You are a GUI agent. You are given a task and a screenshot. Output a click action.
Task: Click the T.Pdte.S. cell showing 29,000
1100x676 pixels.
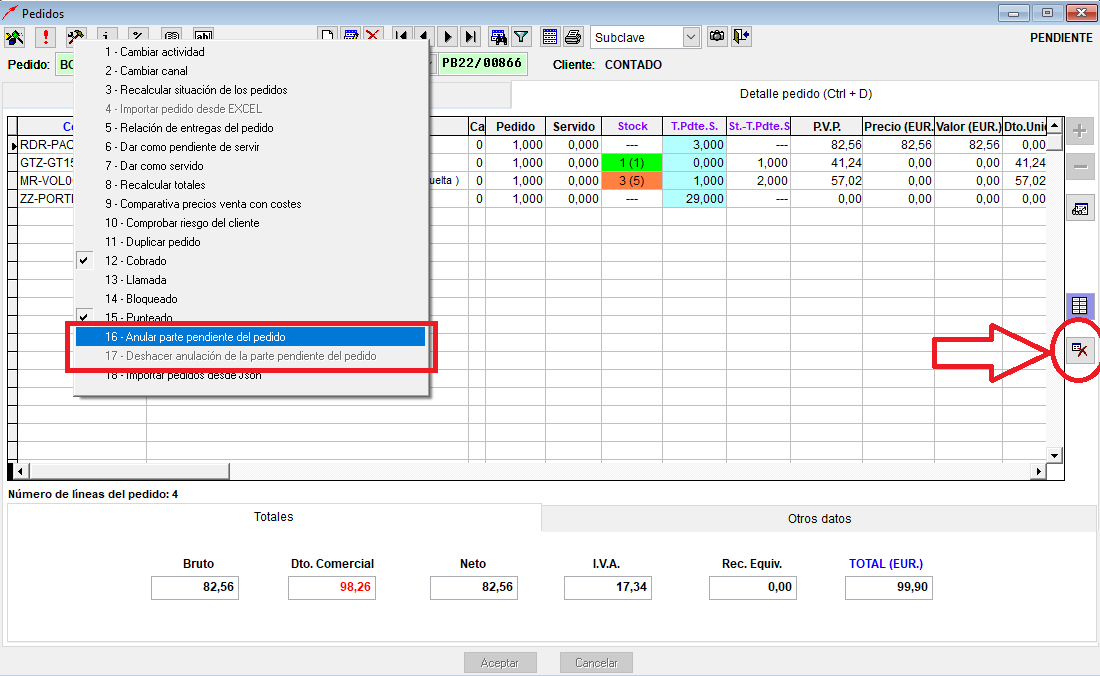[x=695, y=199]
